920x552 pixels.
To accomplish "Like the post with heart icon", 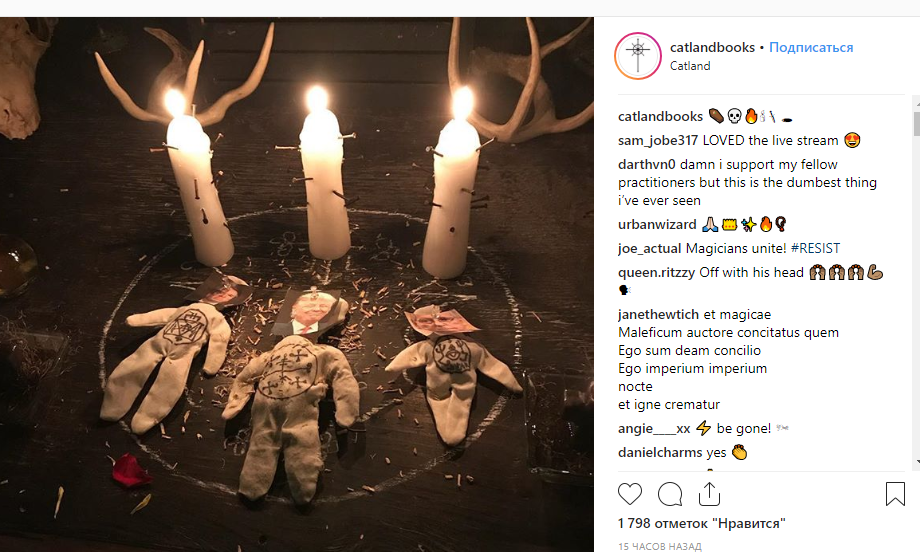I will pyautogui.click(x=630, y=494).
